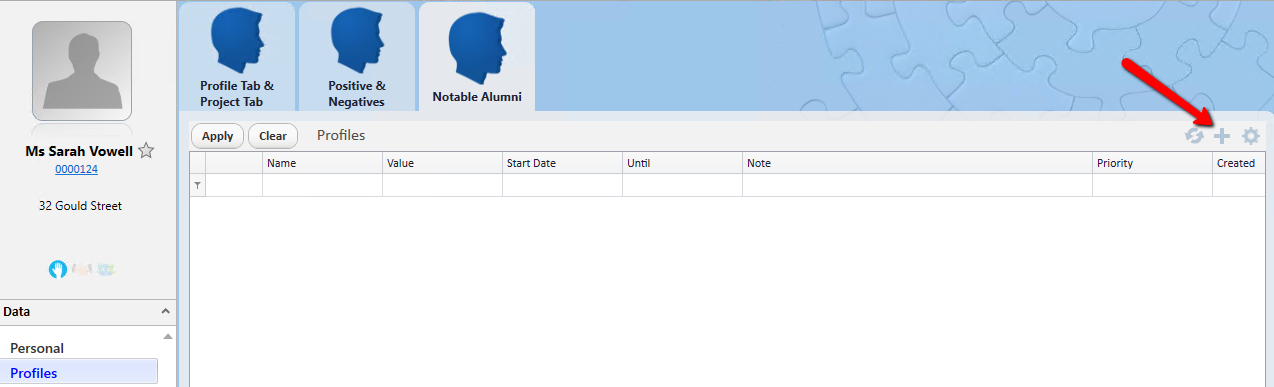The image size is (1274, 387).
Task: Click the Note filter field
Action: click(x=917, y=186)
